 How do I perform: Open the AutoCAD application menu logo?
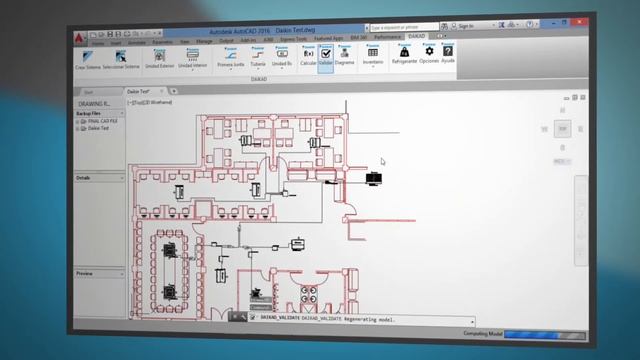[79, 38]
